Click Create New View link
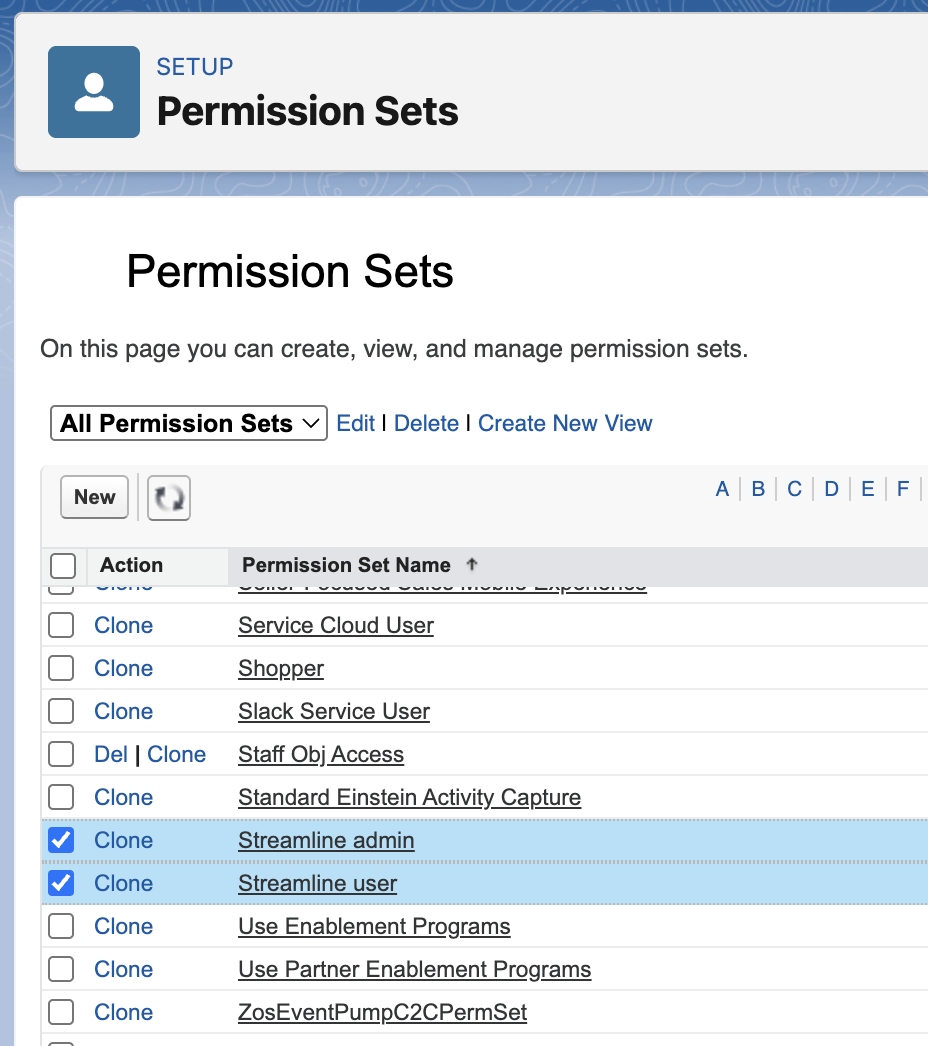The image size is (928, 1046). (565, 423)
